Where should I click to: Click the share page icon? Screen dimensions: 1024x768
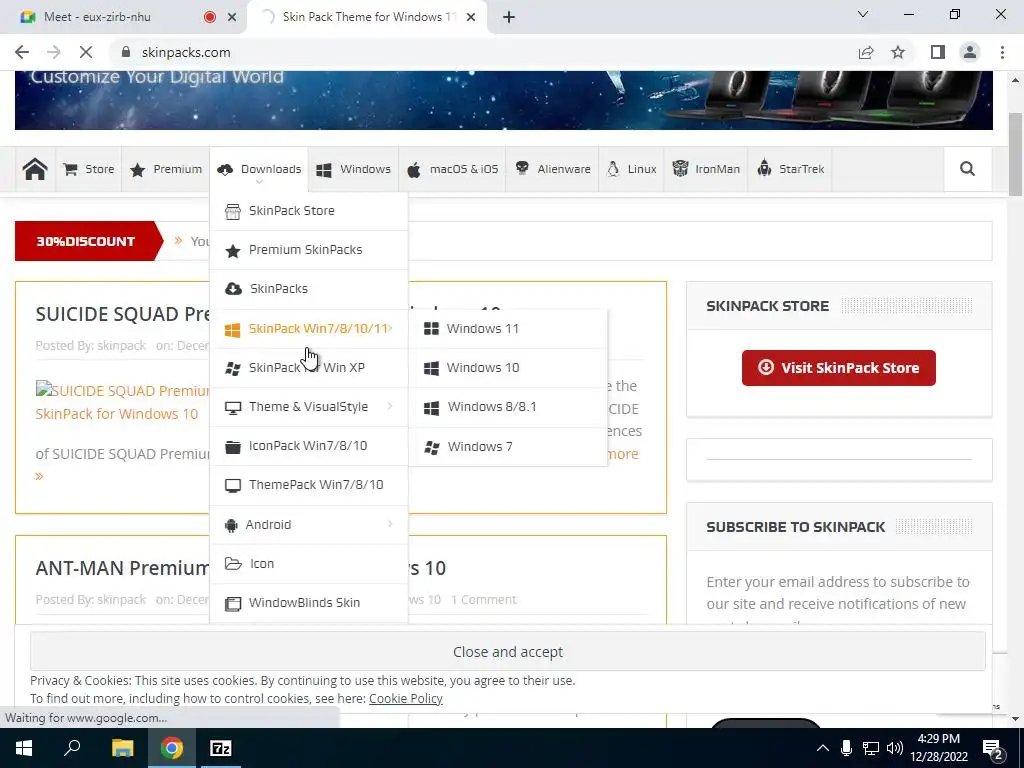click(866, 52)
